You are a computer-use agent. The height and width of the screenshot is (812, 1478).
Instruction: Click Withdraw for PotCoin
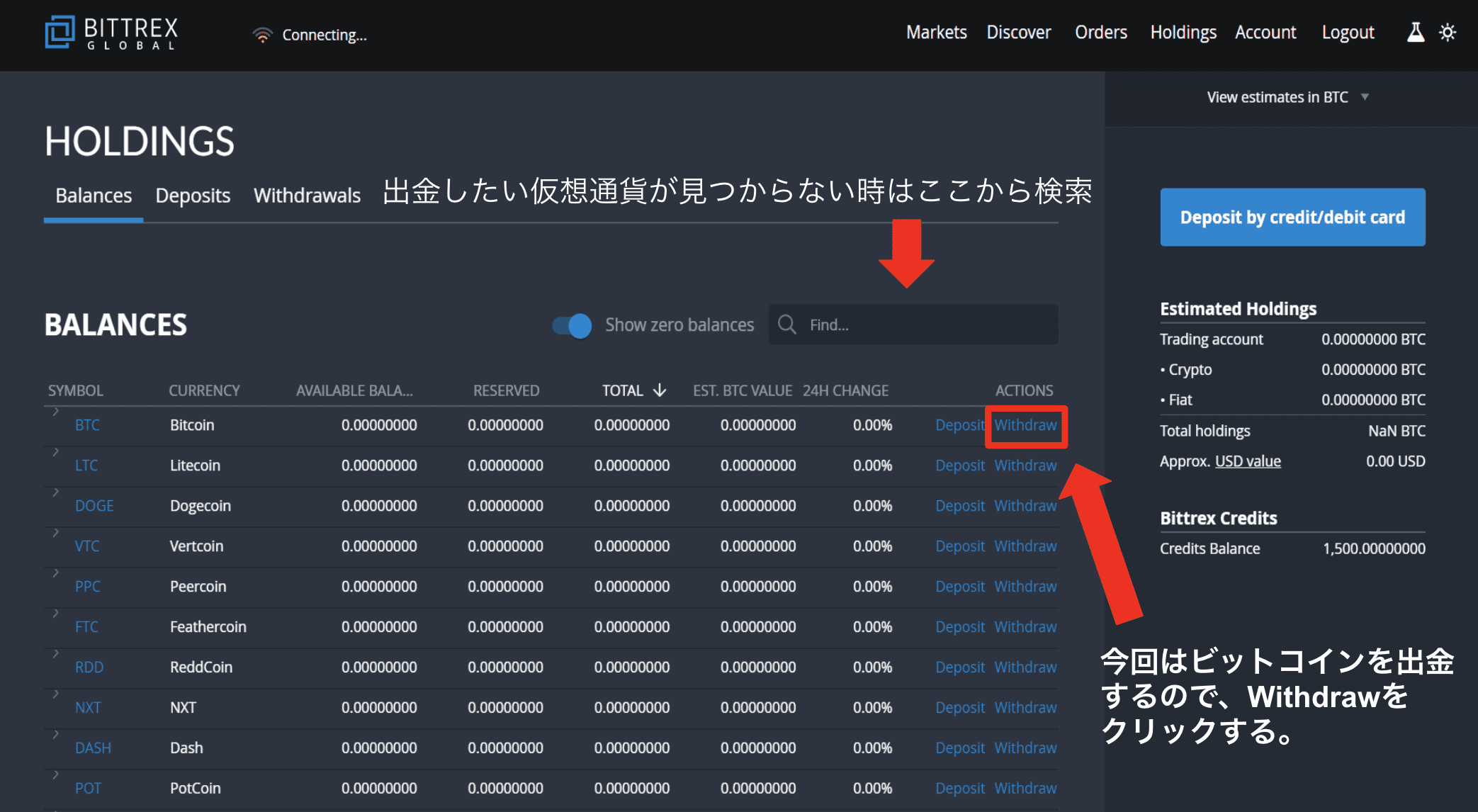pyautogui.click(x=1025, y=789)
